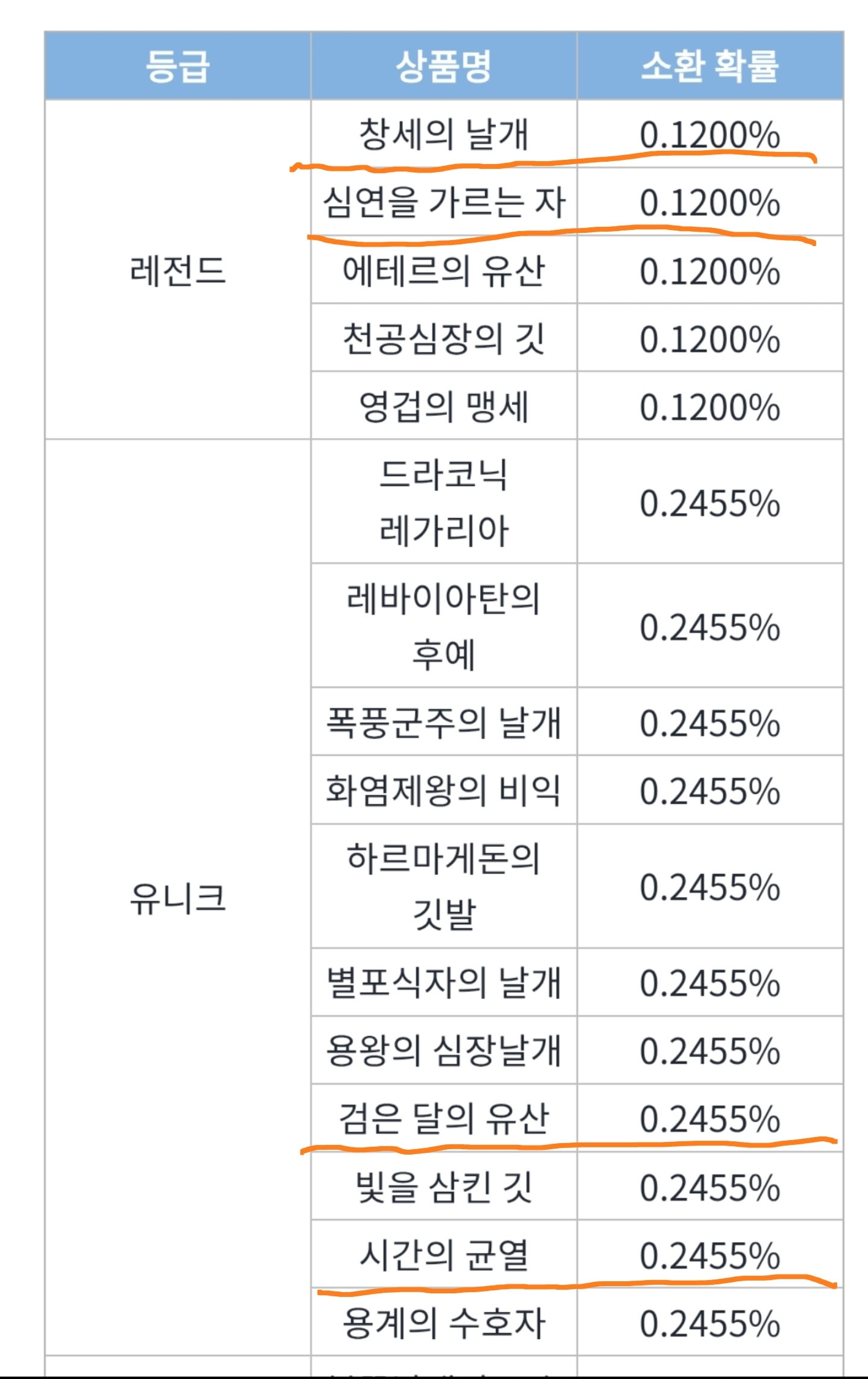Select the 용왕의 심장날개 item cell
Screen dimensions: 868x1379
coord(443,1050)
